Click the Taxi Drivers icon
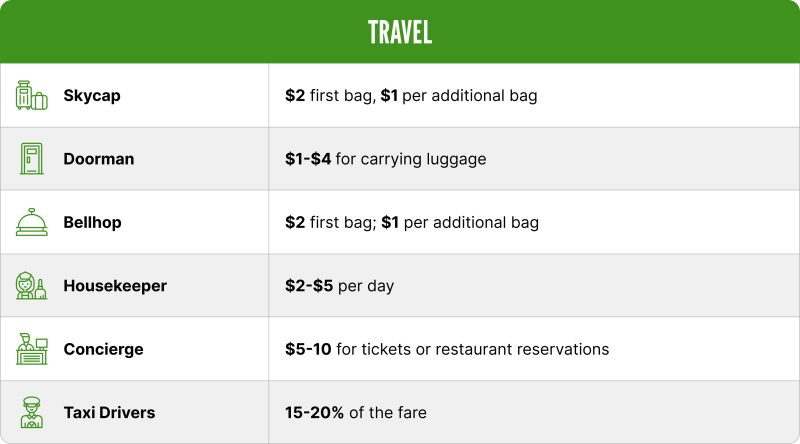This screenshot has height=444, width=800. (x=32, y=412)
